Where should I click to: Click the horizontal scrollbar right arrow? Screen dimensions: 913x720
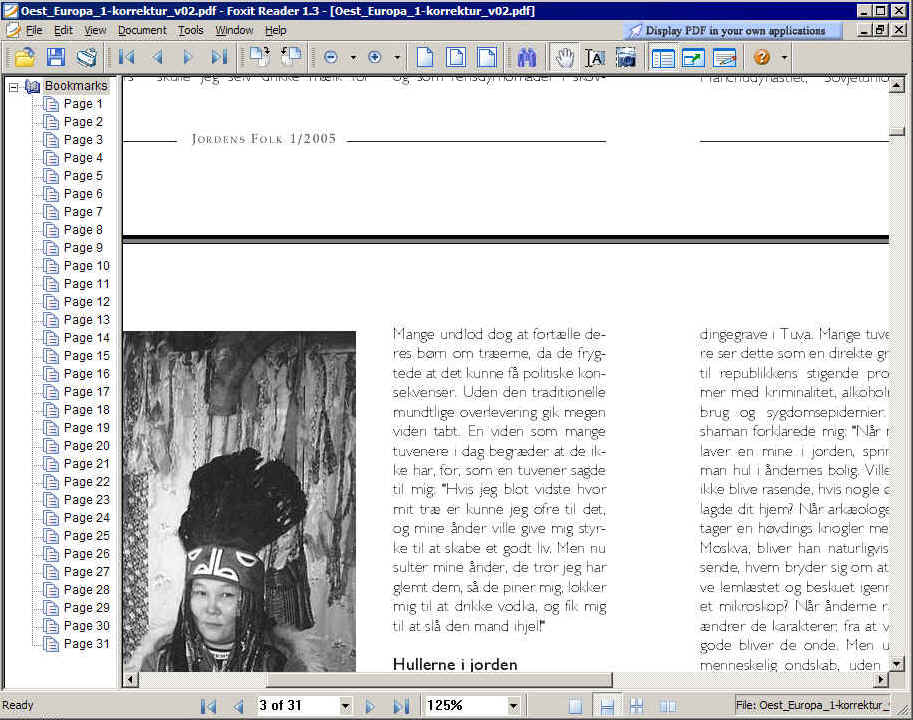click(882, 679)
